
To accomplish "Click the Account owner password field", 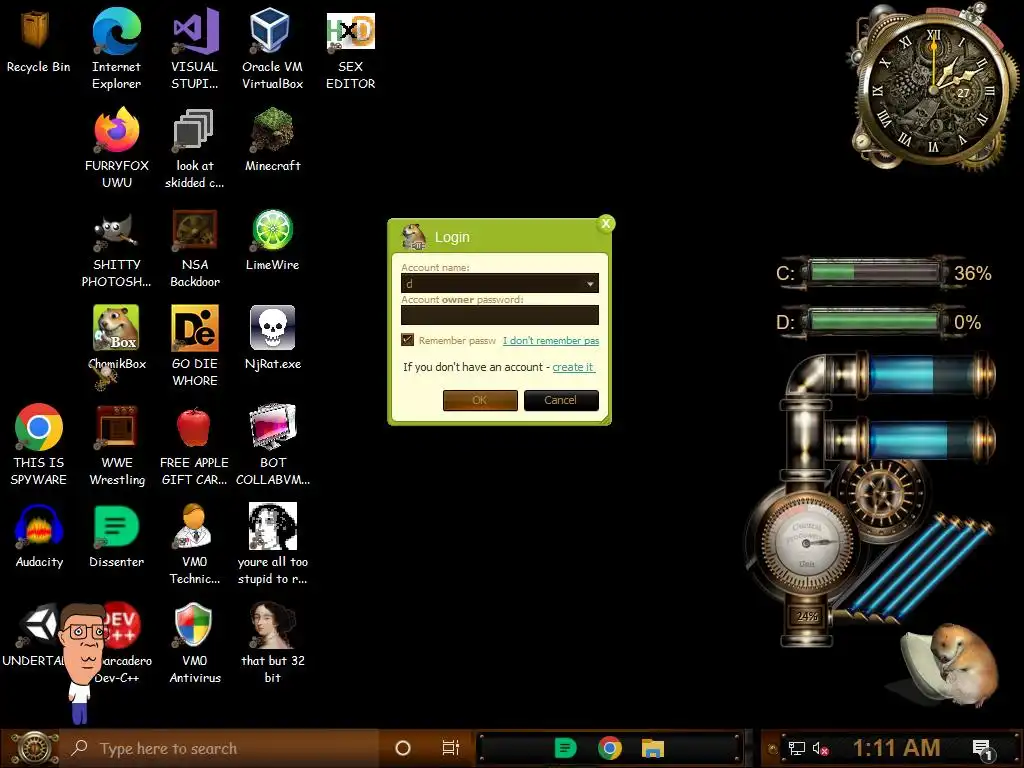I will [x=500, y=315].
